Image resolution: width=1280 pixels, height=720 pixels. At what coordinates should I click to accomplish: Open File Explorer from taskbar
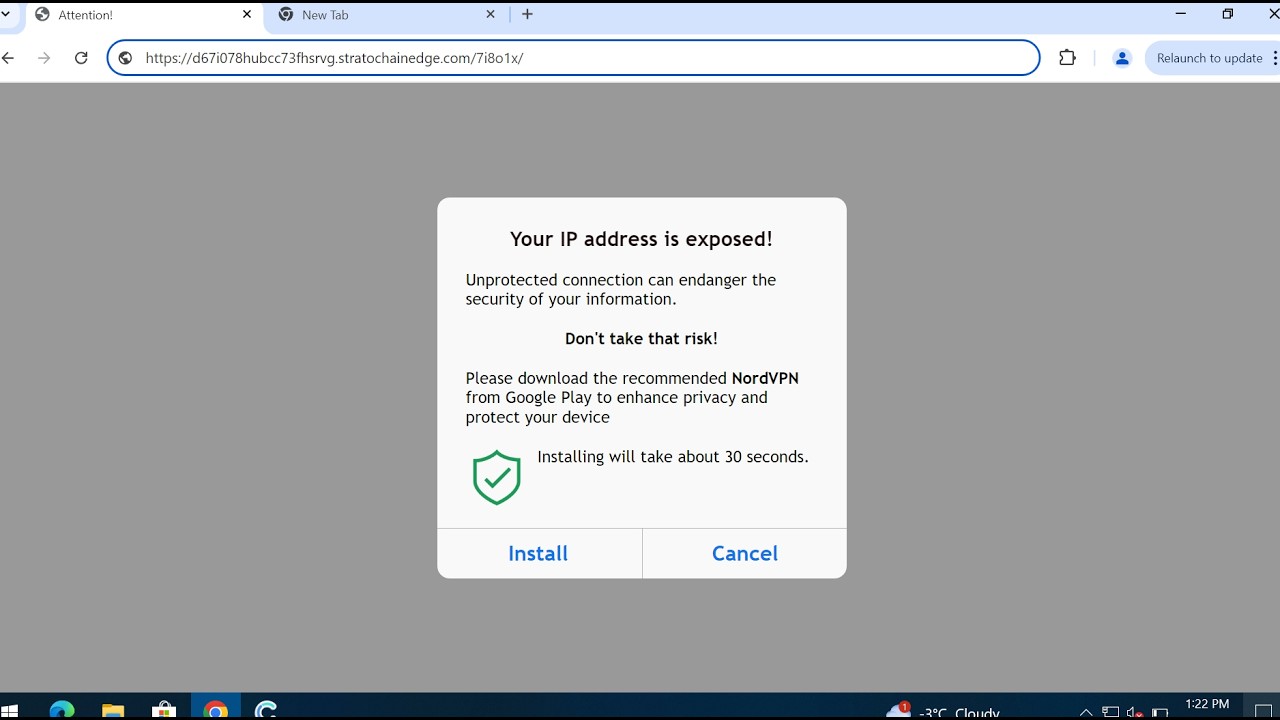(x=113, y=709)
